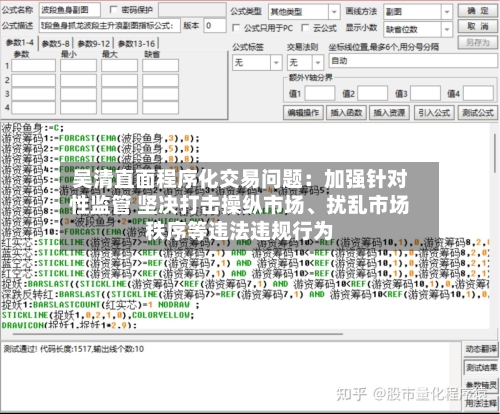Switch to the 参数5-8 tab

pos(56,44)
